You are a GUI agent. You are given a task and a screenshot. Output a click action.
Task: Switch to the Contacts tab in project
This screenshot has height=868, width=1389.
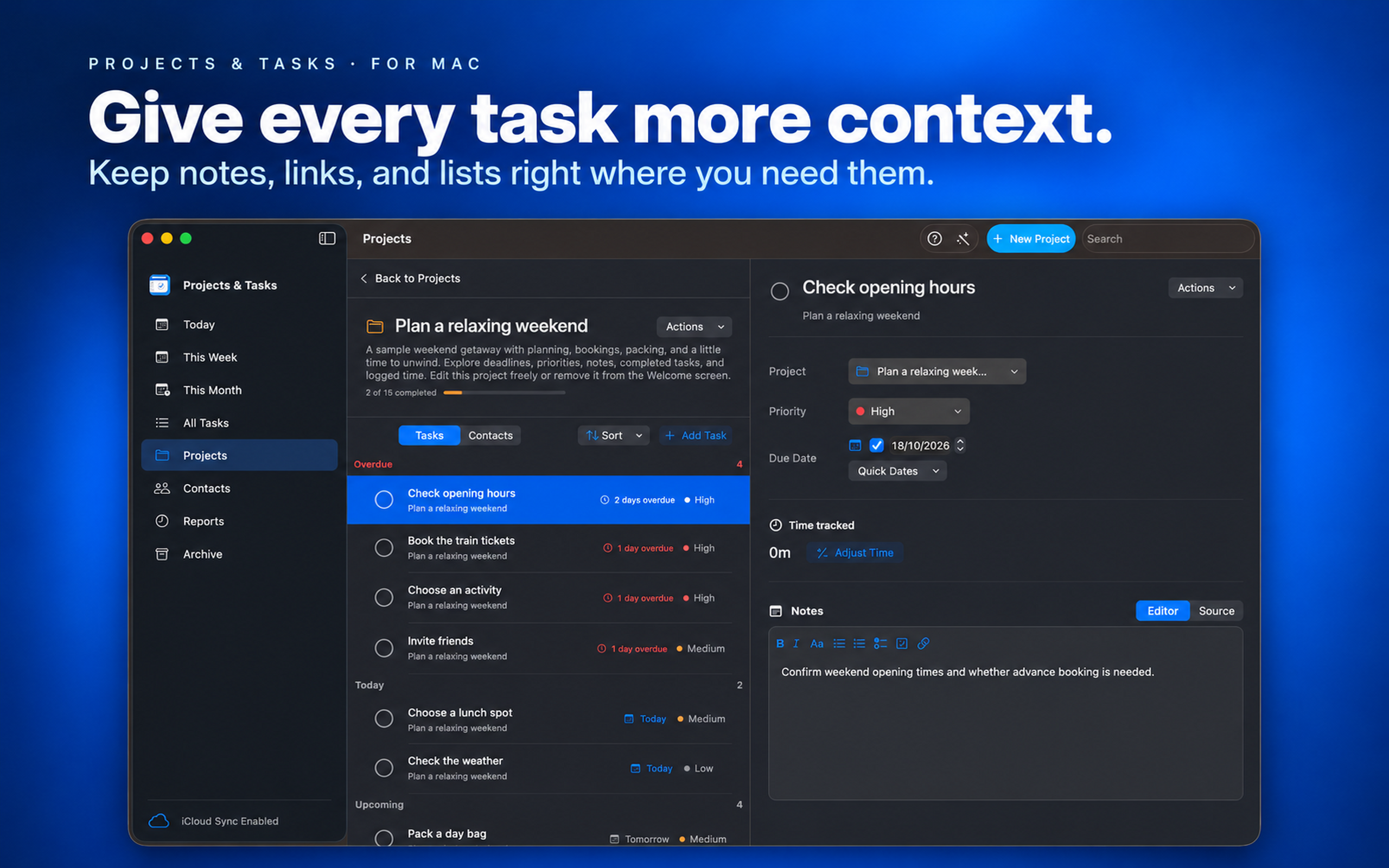click(490, 436)
